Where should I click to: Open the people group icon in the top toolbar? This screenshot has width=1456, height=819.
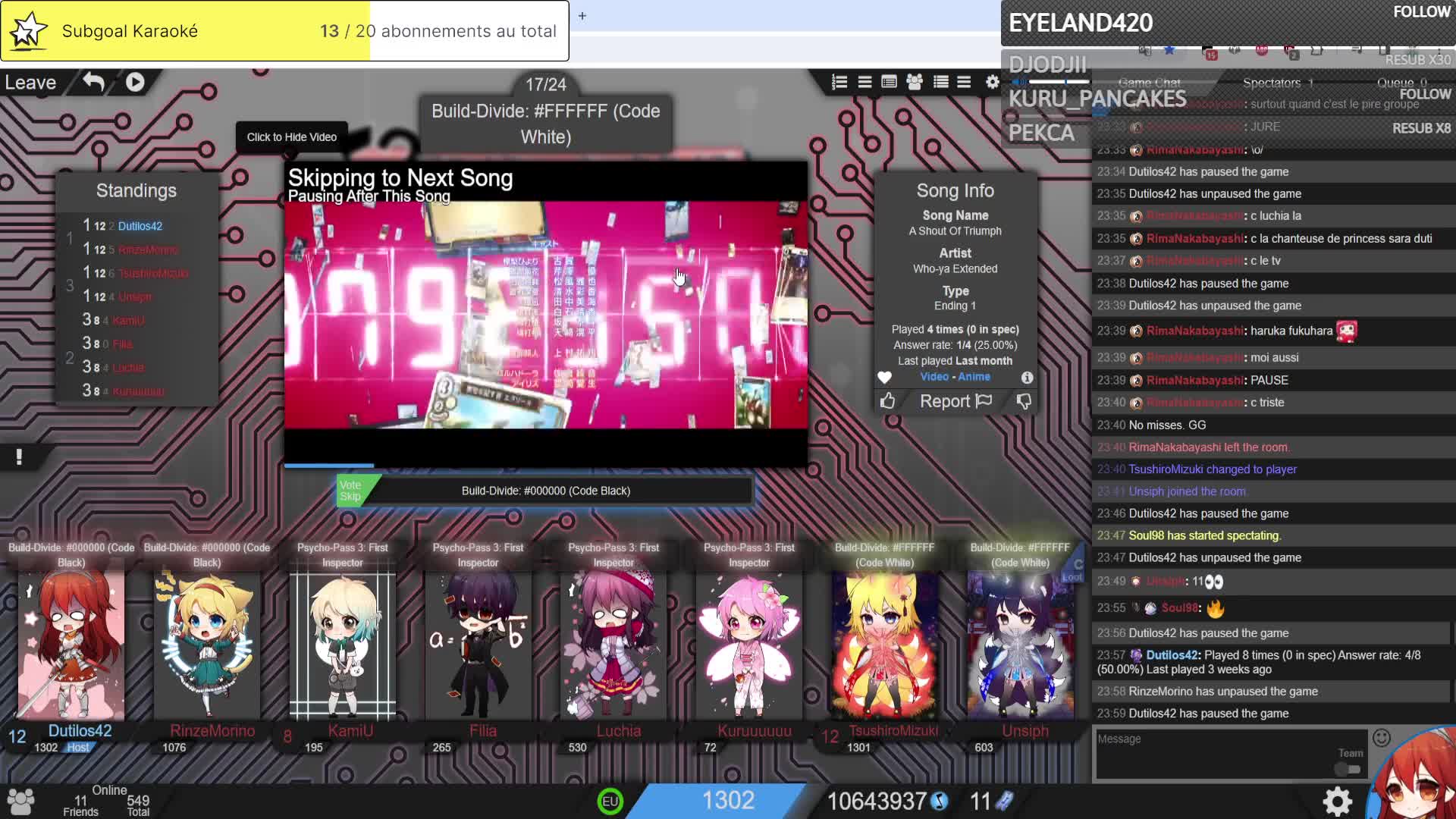click(x=915, y=82)
